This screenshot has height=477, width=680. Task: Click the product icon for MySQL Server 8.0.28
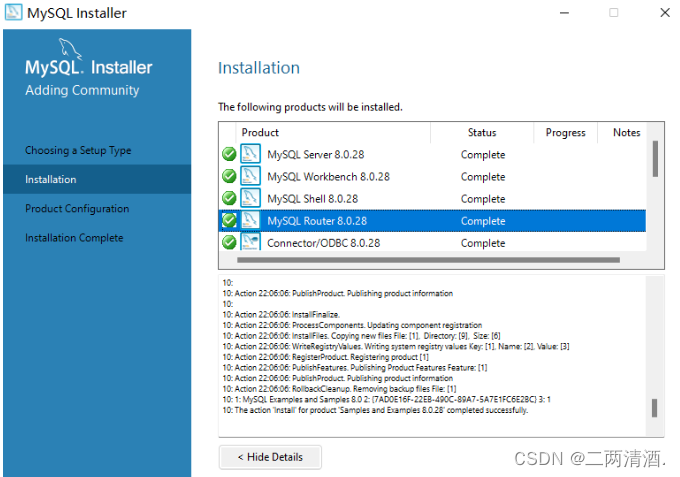(250, 154)
